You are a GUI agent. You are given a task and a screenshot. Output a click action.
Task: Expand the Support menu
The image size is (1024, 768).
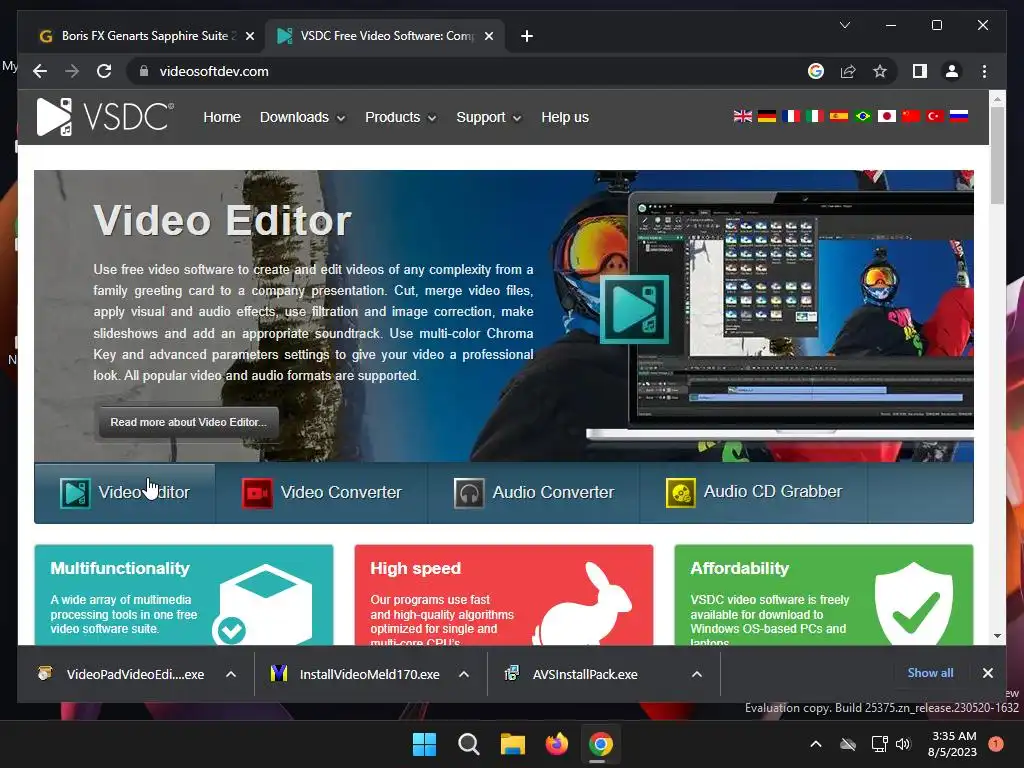click(488, 118)
